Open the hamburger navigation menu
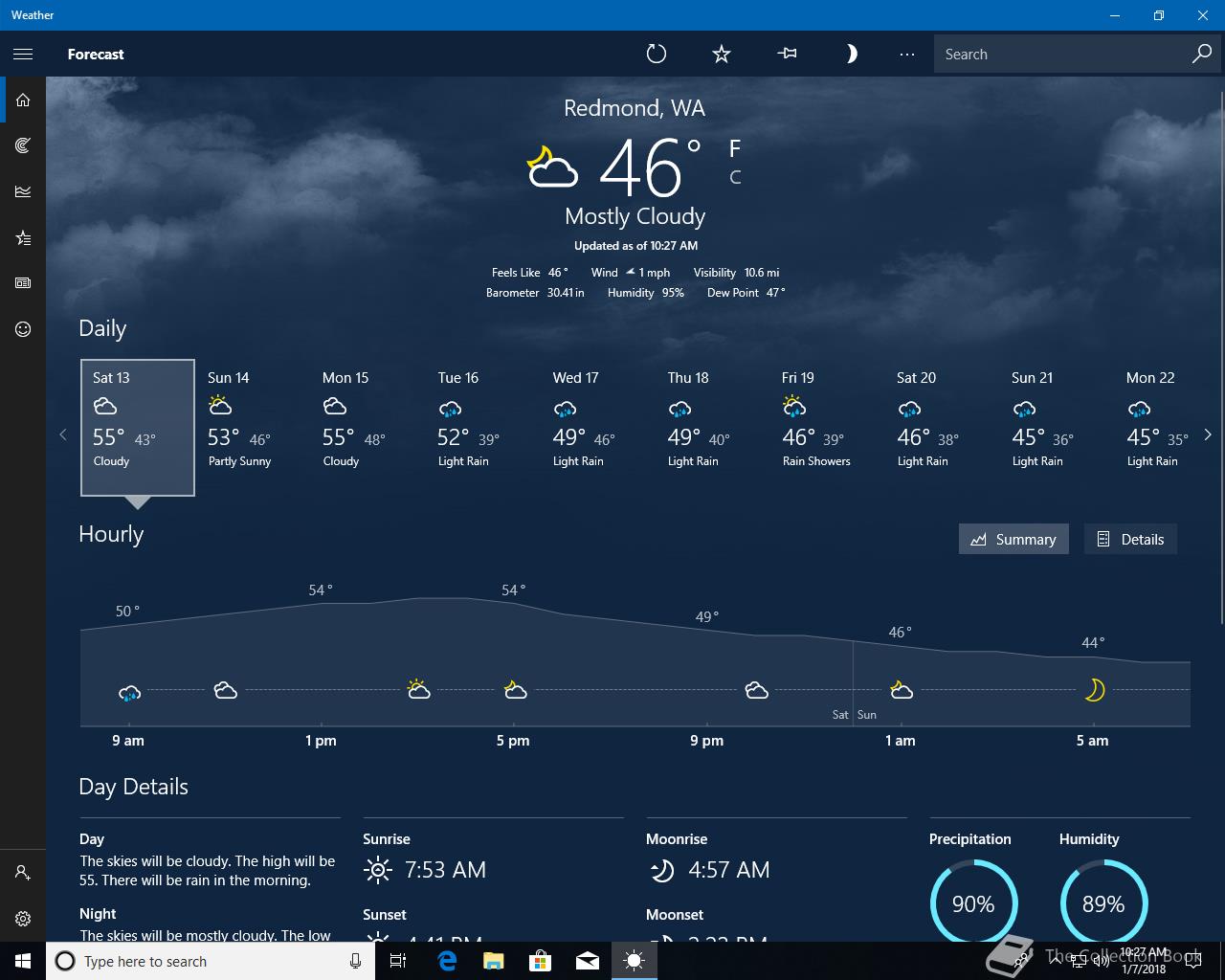This screenshot has height=980, width=1225. (x=23, y=55)
